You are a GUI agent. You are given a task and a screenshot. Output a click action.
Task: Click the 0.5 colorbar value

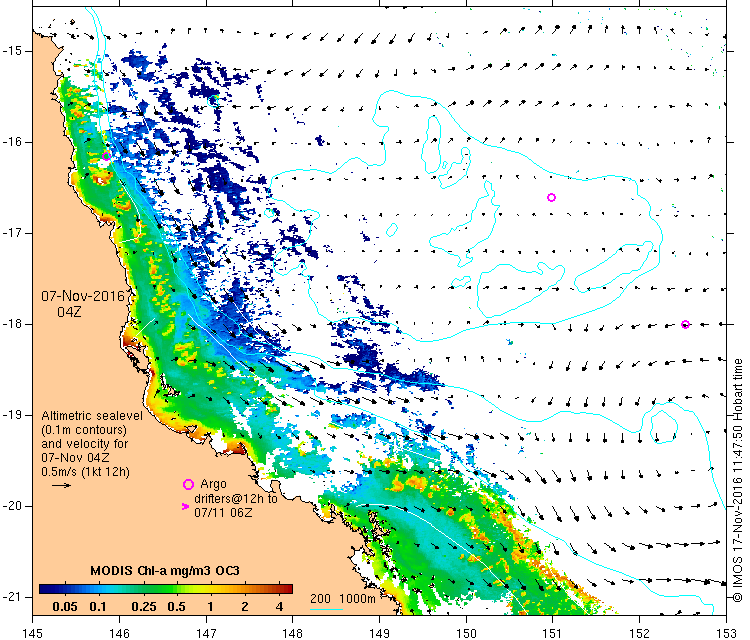click(x=176, y=607)
